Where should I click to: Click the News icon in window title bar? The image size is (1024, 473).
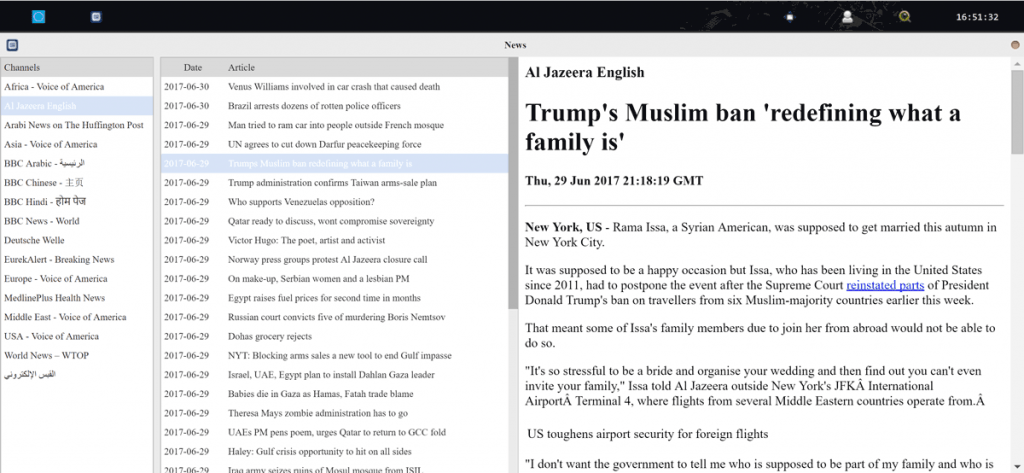pos(11,45)
